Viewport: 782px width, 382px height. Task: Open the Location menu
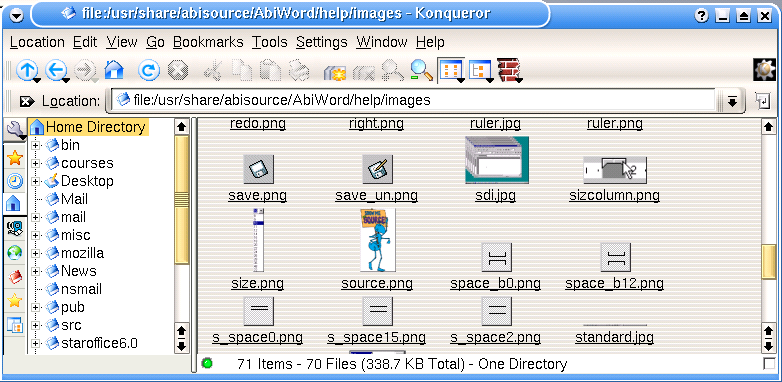[37, 42]
